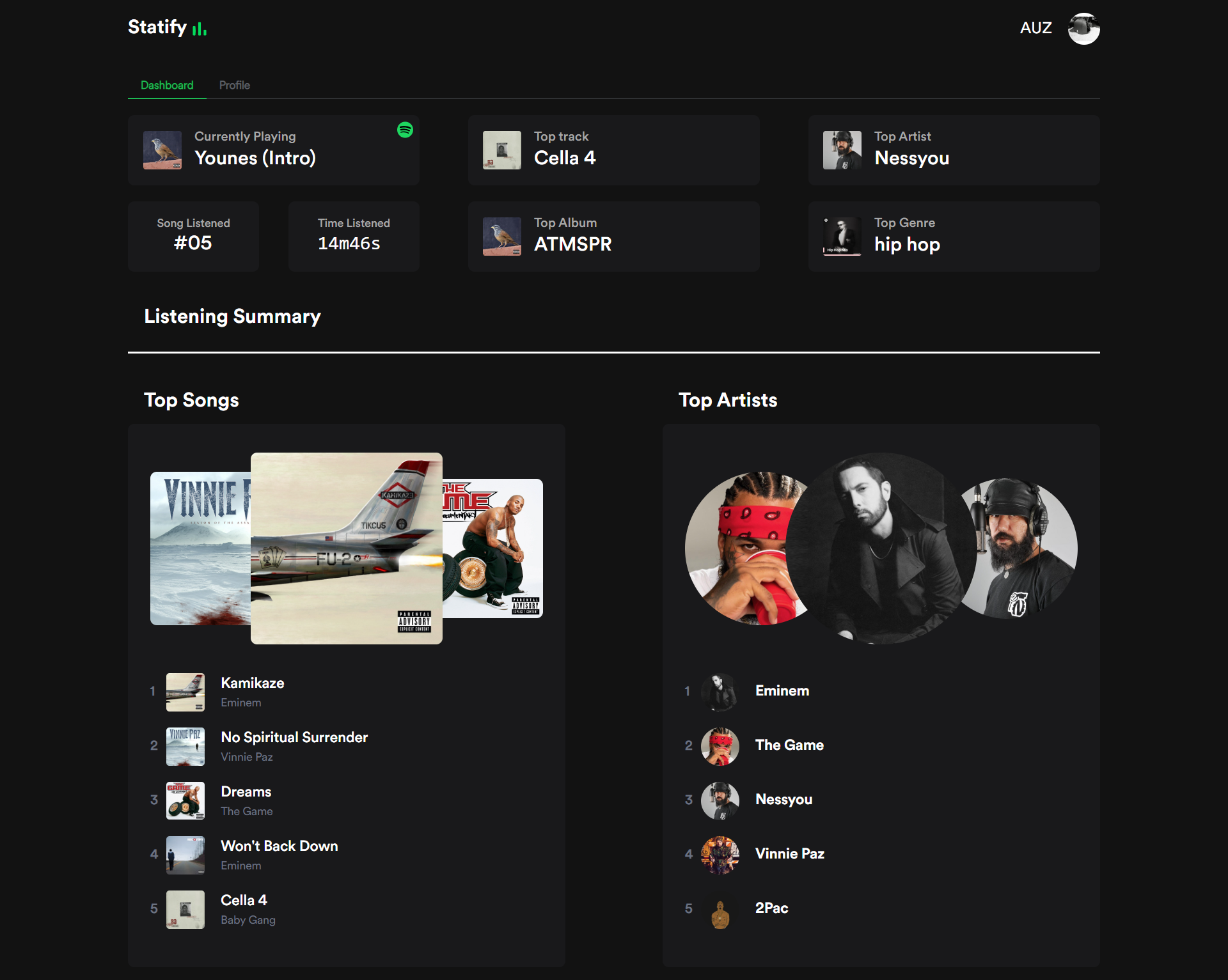The height and width of the screenshot is (980, 1228).
Task: Open the large Vinnie Paz album cover
Action: pyautogui.click(x=200, y=548)
